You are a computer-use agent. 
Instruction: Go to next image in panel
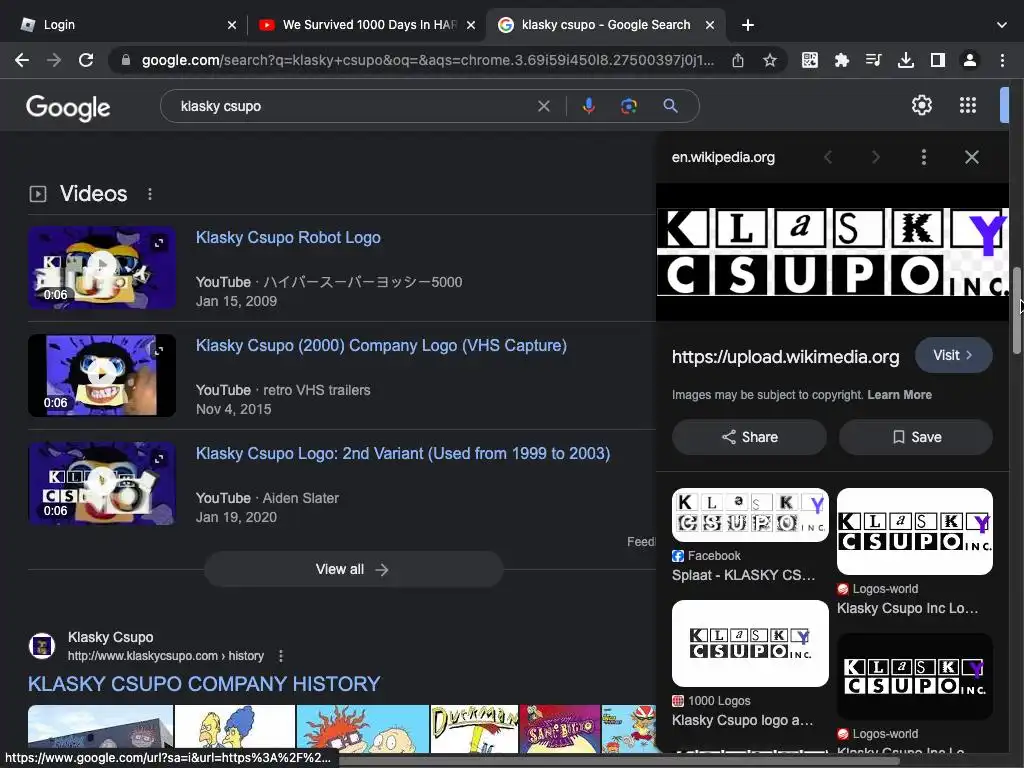click(x=876, y=157)
